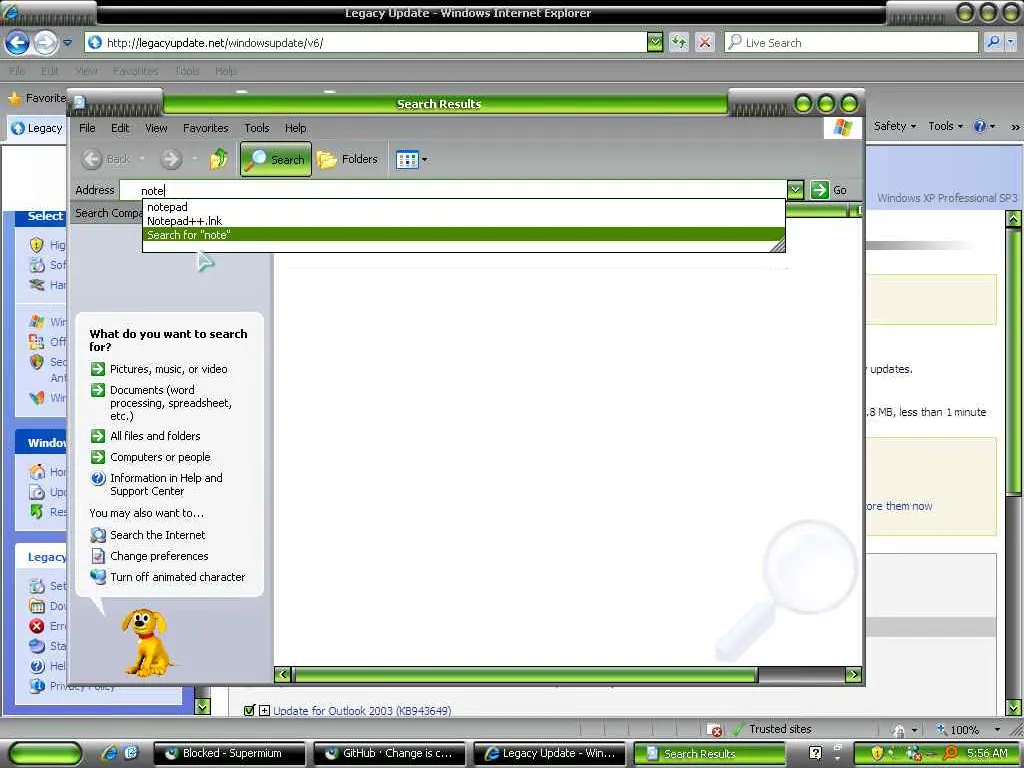
Task: Open Help menu in Search Results window
Action: (295, 128)
